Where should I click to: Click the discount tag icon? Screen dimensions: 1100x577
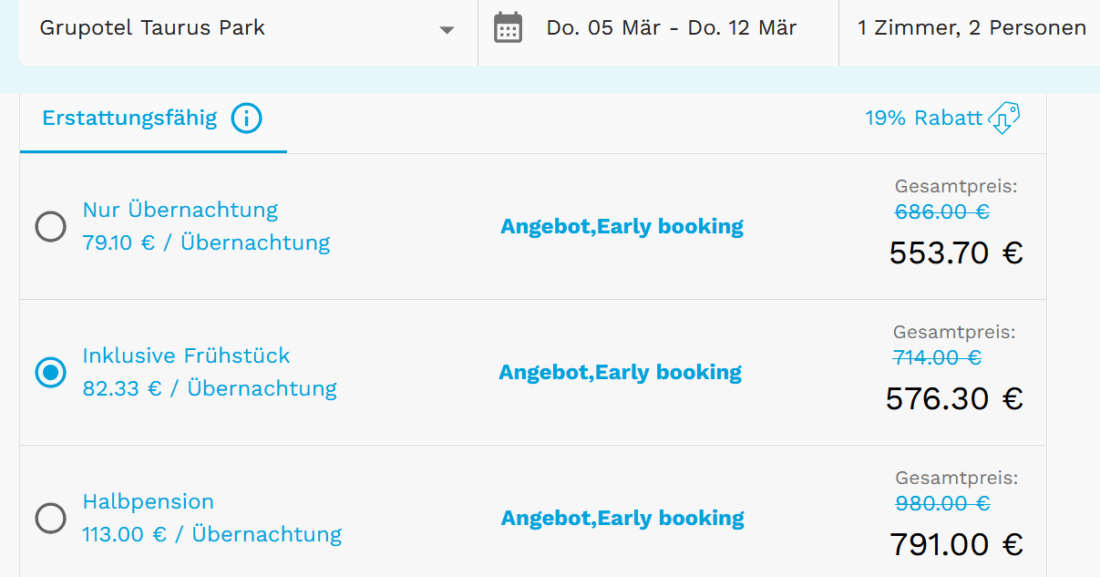point(1004,118)
